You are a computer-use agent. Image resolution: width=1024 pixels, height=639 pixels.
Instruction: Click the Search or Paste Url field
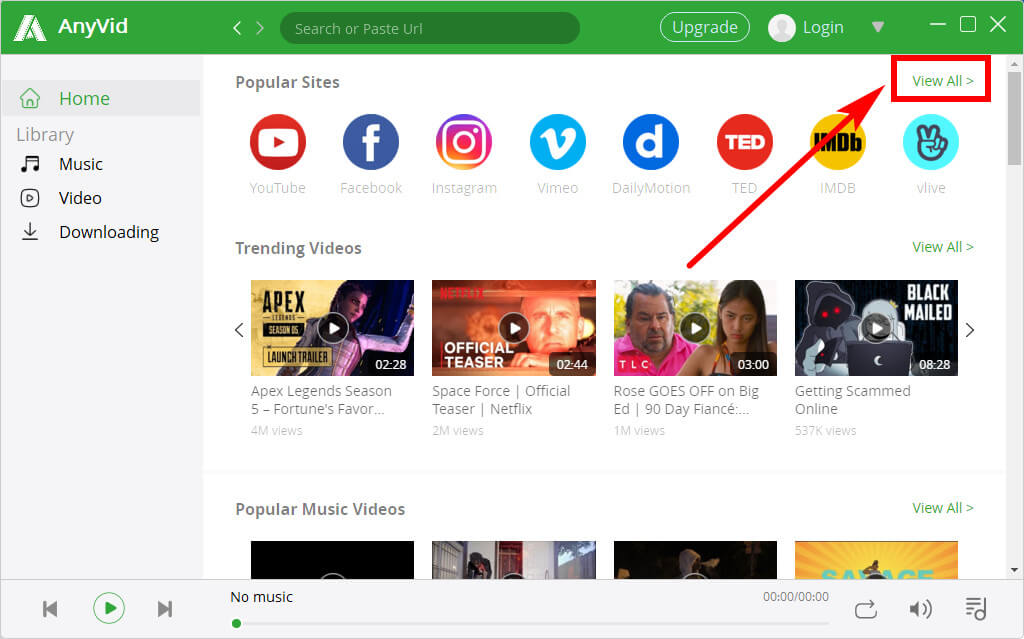[430, 28]
